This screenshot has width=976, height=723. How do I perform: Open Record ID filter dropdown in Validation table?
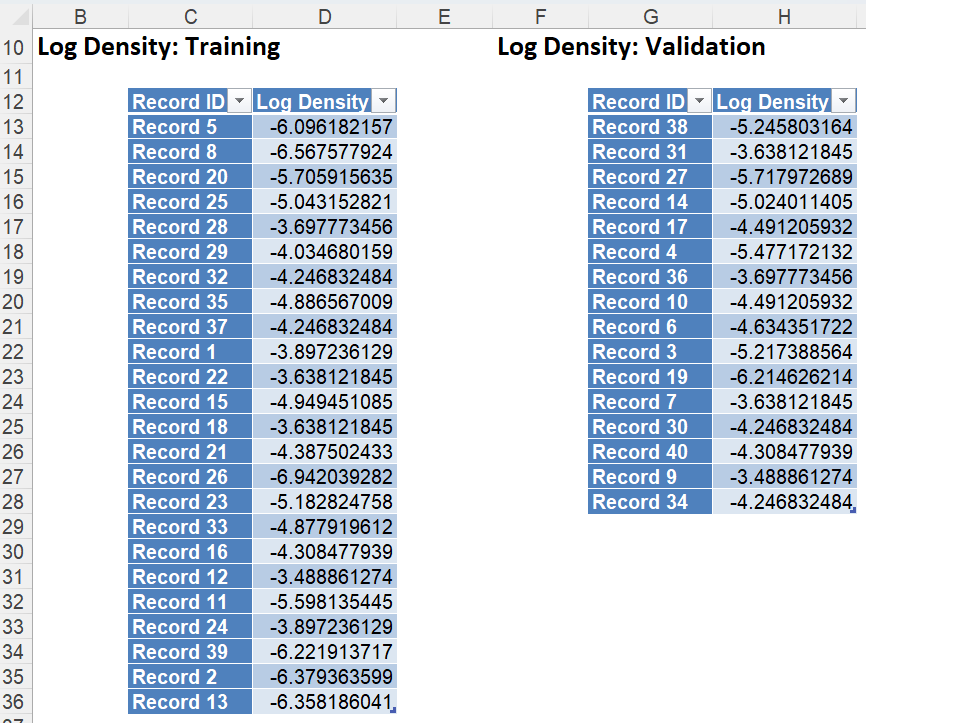[699, 102]
